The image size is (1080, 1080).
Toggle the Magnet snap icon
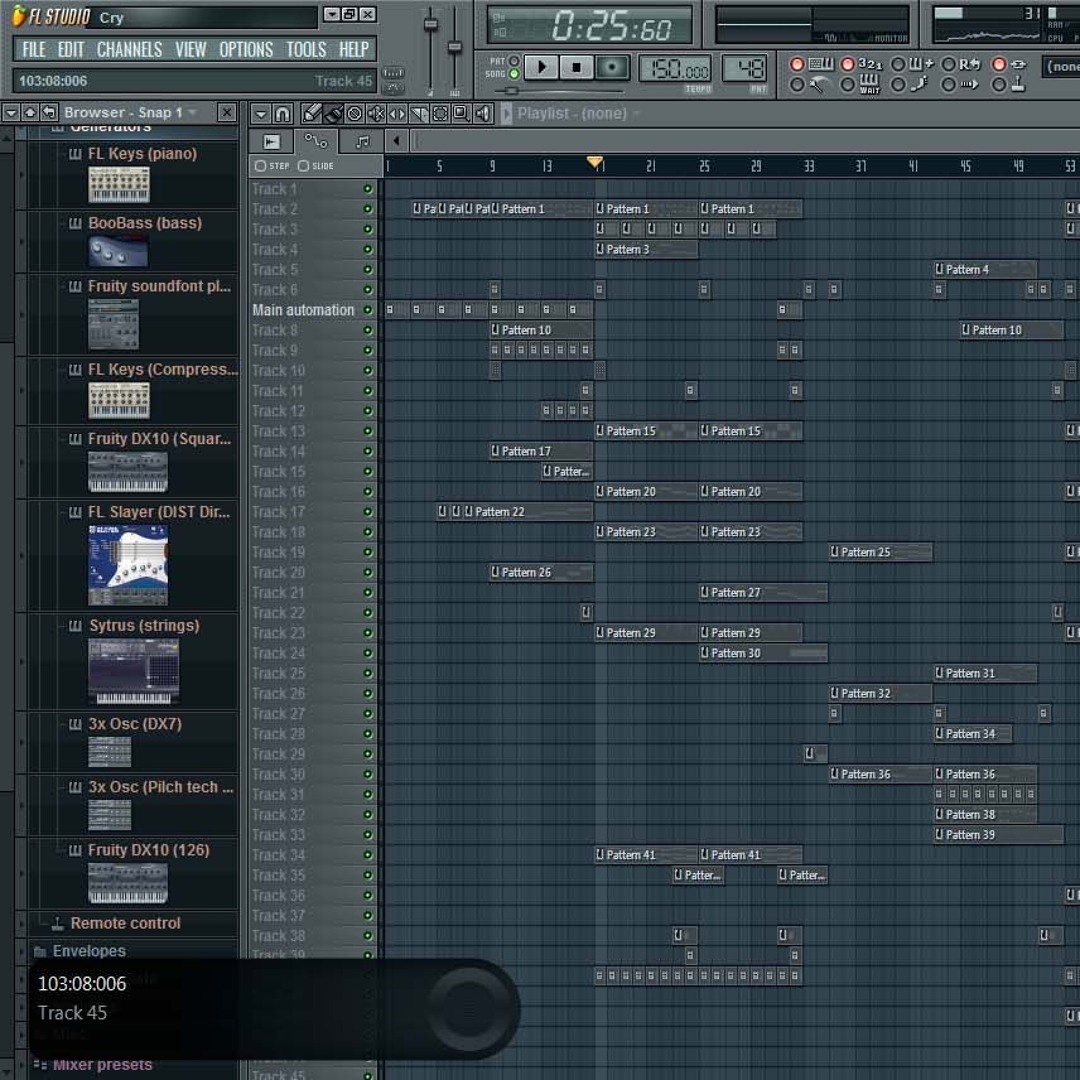coord(282,113)
